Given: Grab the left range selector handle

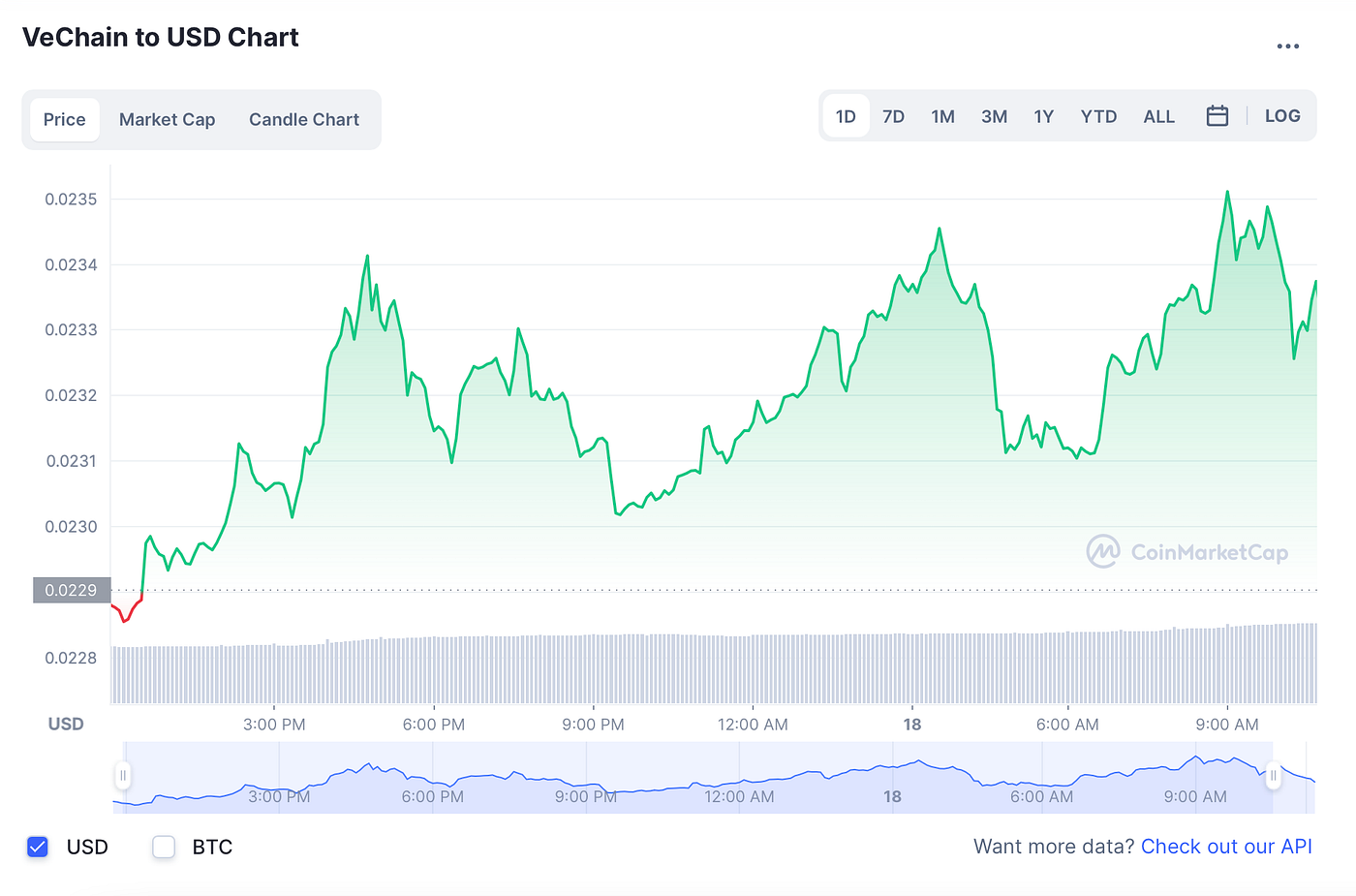Looking at the screenshot, I should point(123,776).
